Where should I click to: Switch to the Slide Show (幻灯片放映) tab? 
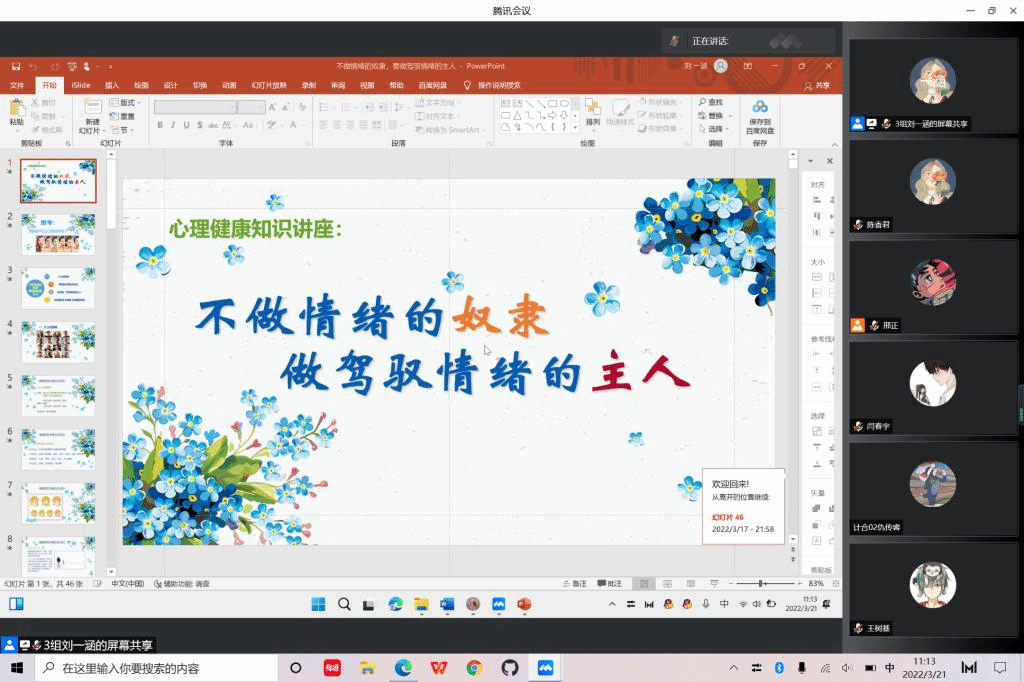pos(269,86)
